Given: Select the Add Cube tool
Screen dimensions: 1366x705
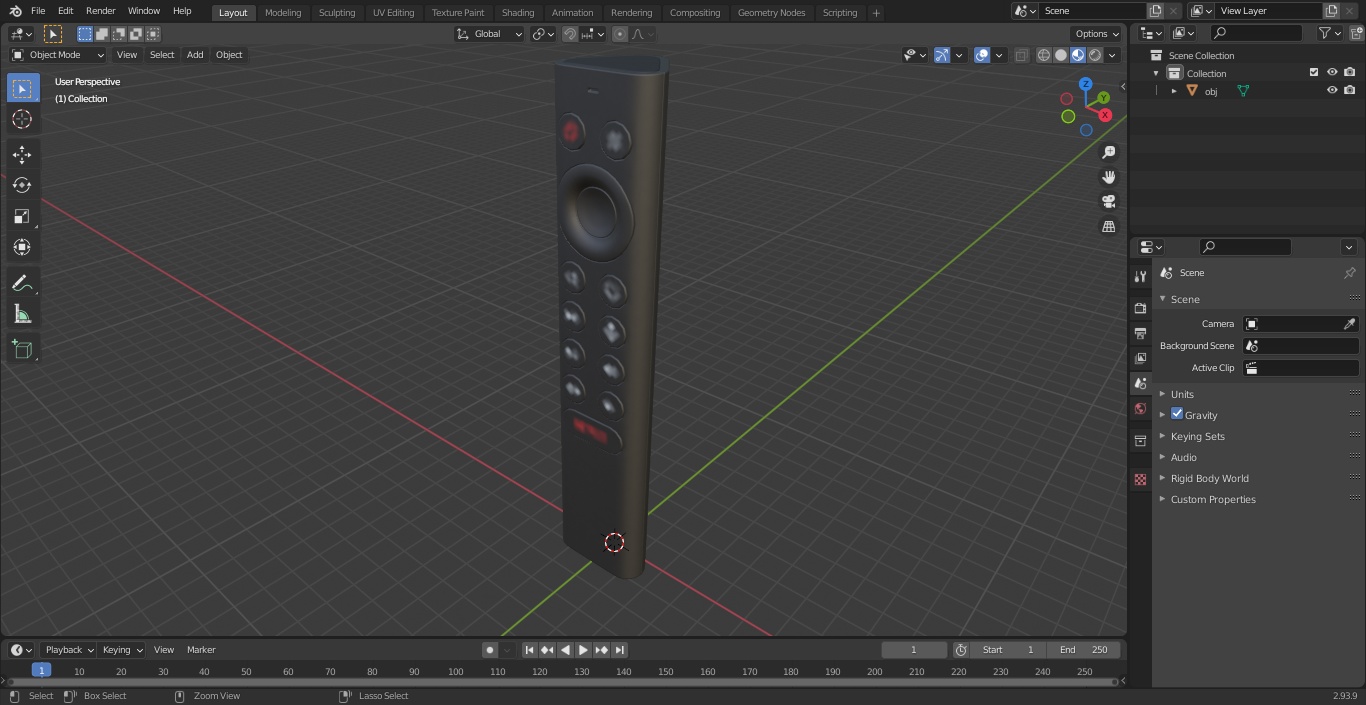Looking at the screenshot, I should pos(22,350).
